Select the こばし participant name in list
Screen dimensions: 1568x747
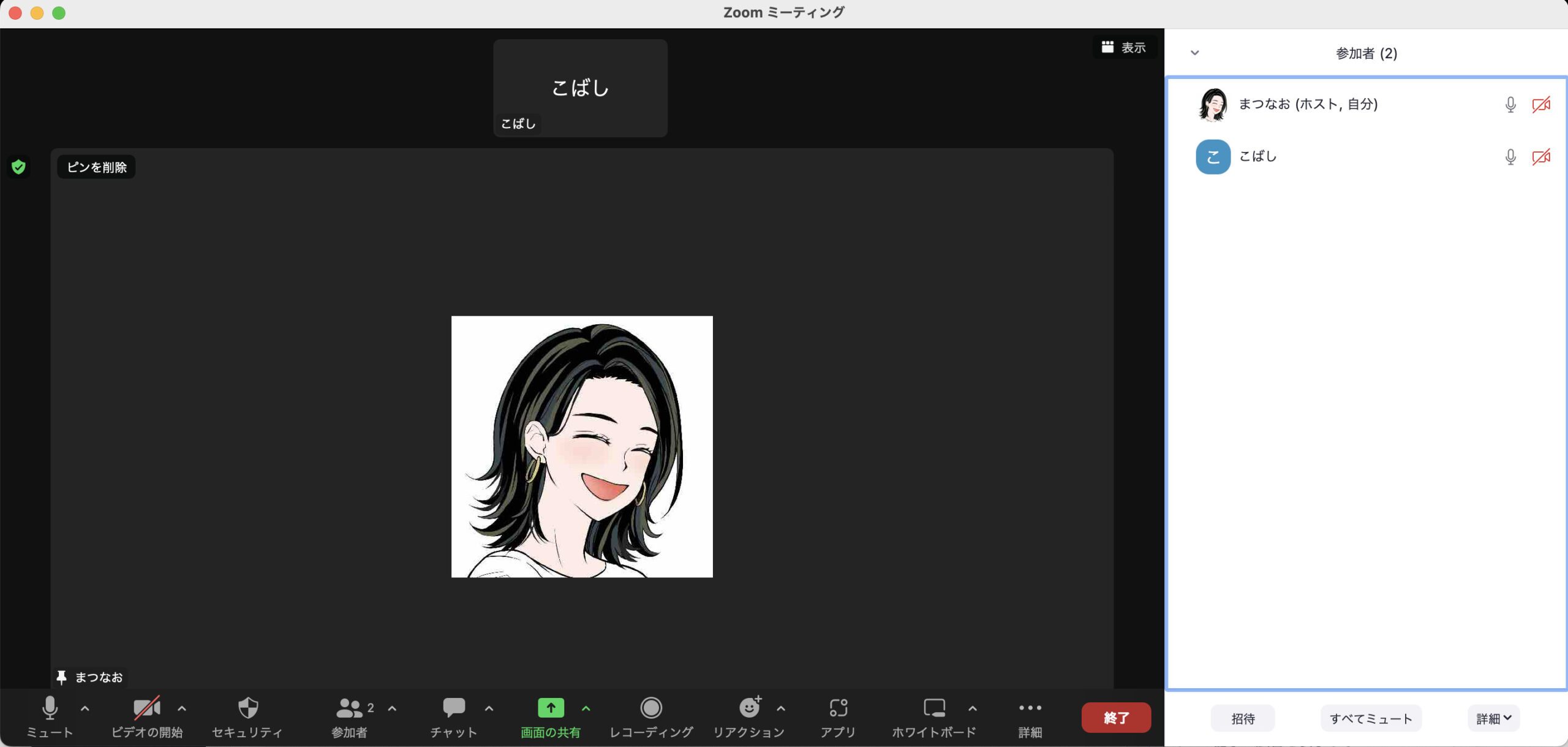pyautogui.click(x=1258, y=157)
